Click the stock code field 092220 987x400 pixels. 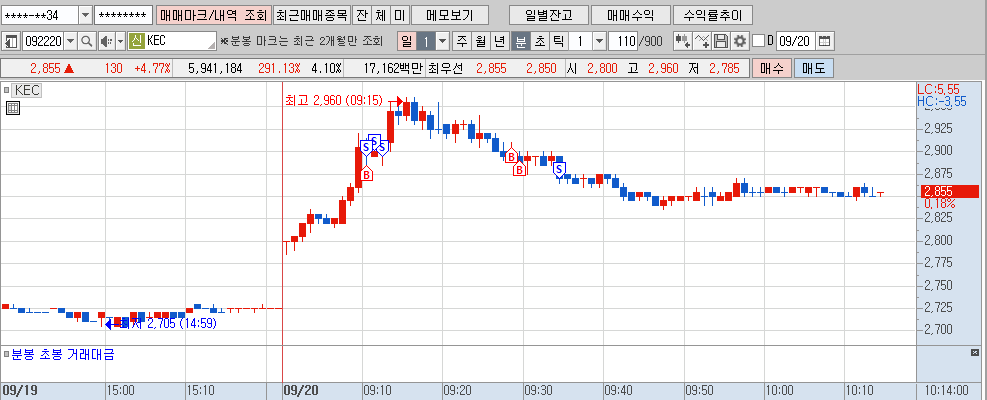pos(43,42)
